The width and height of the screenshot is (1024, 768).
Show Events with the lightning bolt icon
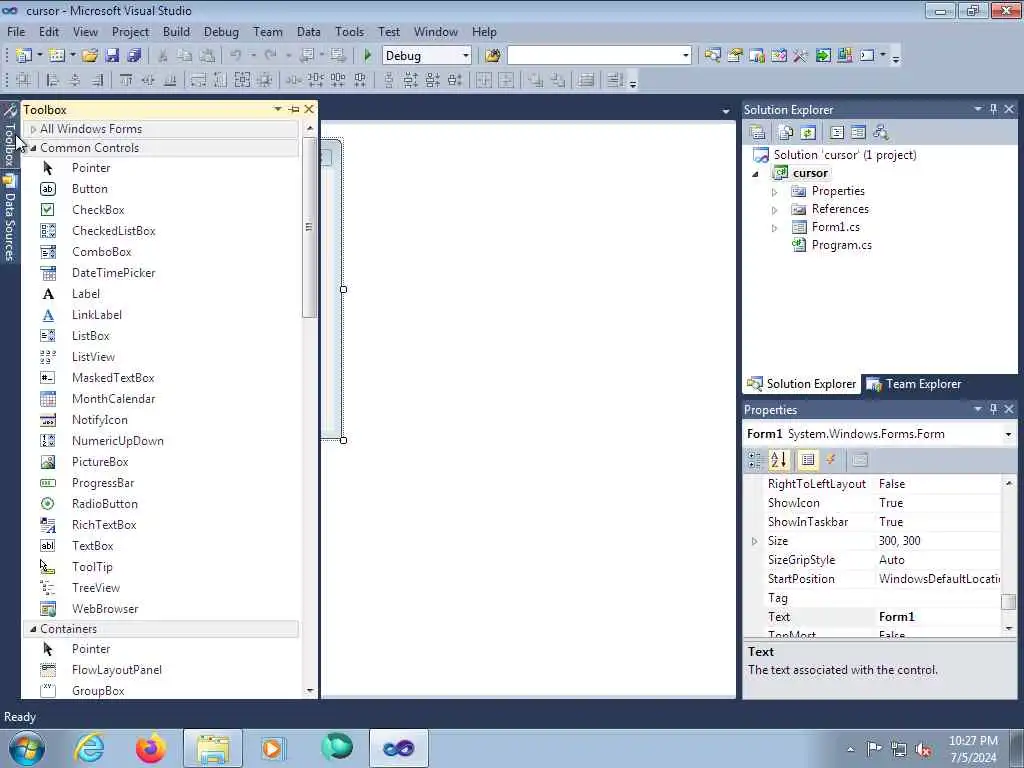coord(831,460)
